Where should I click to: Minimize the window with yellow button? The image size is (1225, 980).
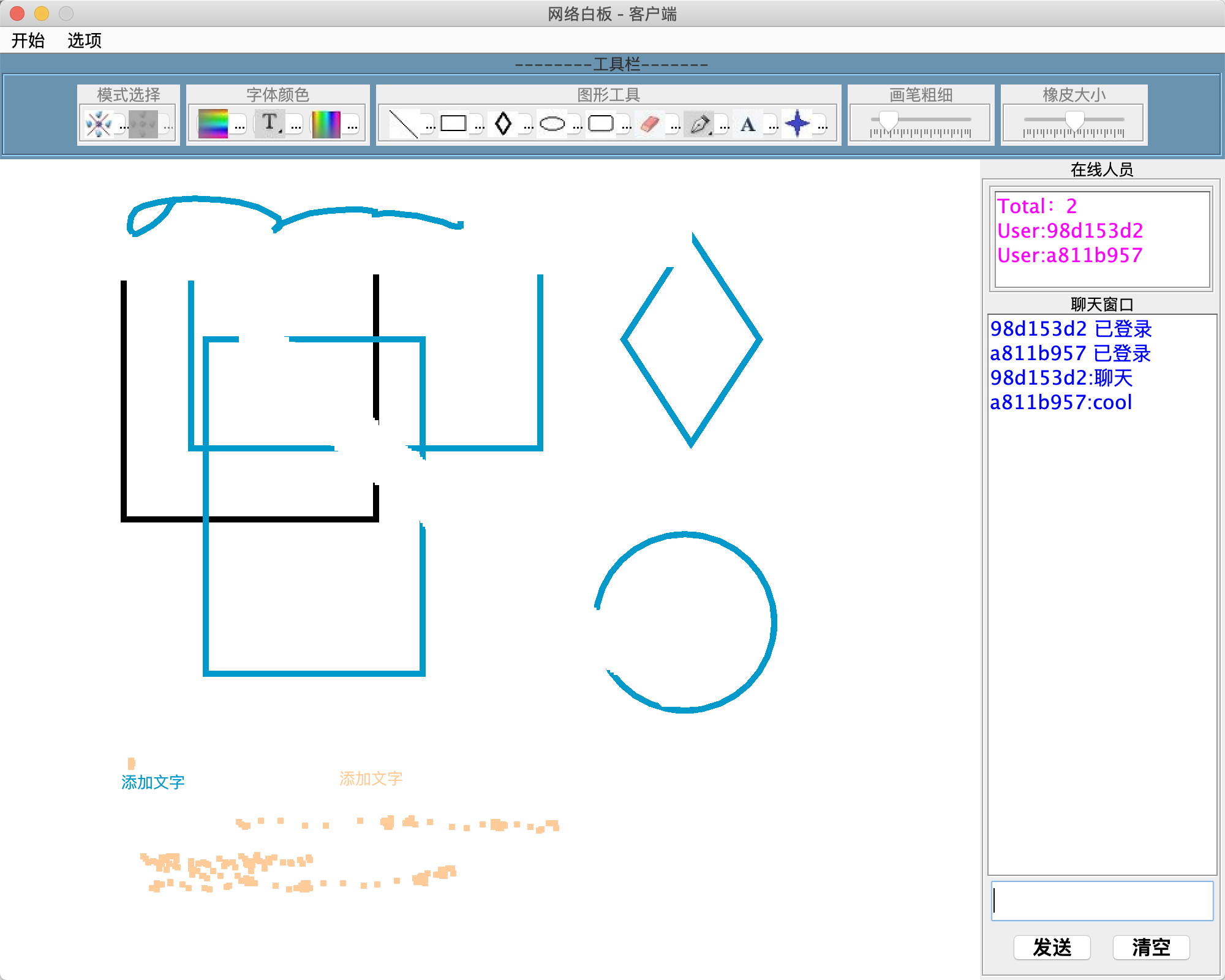coord(42,13)
